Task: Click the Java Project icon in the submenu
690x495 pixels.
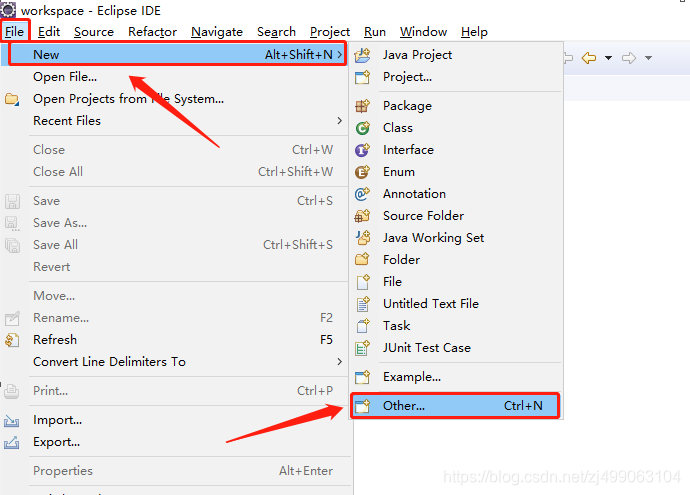Action: pyautogui.click(x=363, y=55)
